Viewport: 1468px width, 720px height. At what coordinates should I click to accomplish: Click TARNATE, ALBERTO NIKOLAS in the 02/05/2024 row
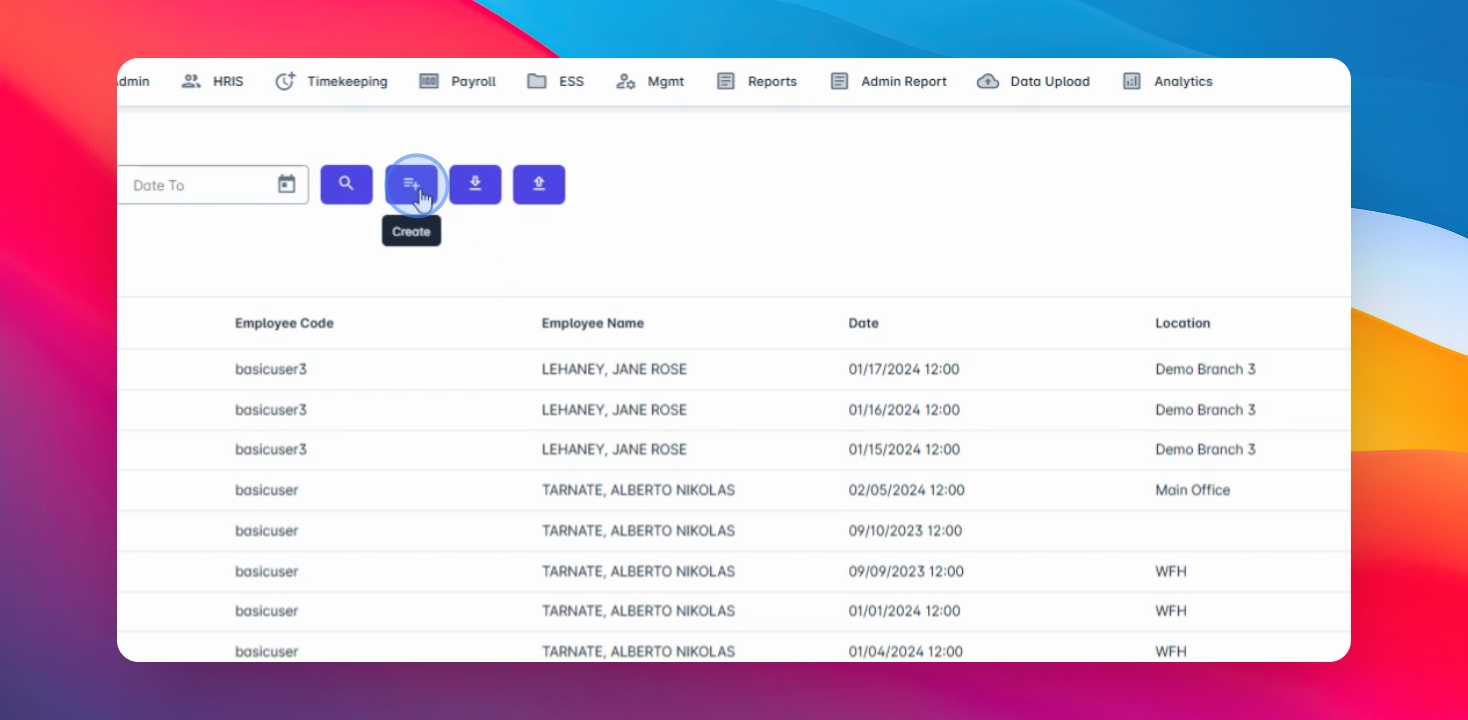[638, 490]
